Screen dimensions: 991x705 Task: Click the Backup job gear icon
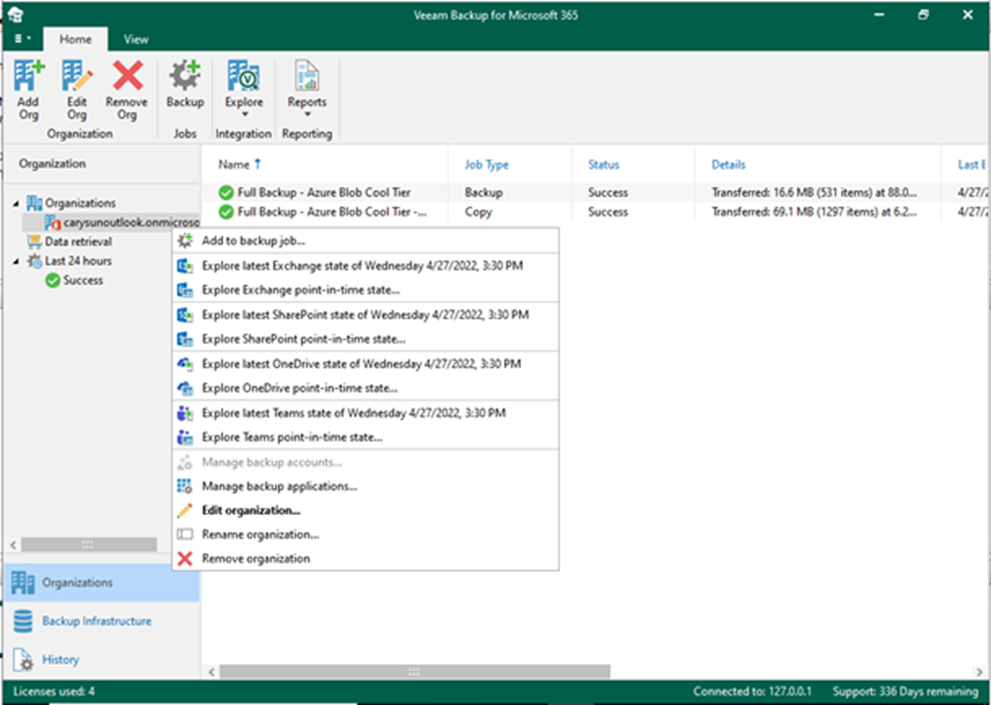(x=185, y=75)
